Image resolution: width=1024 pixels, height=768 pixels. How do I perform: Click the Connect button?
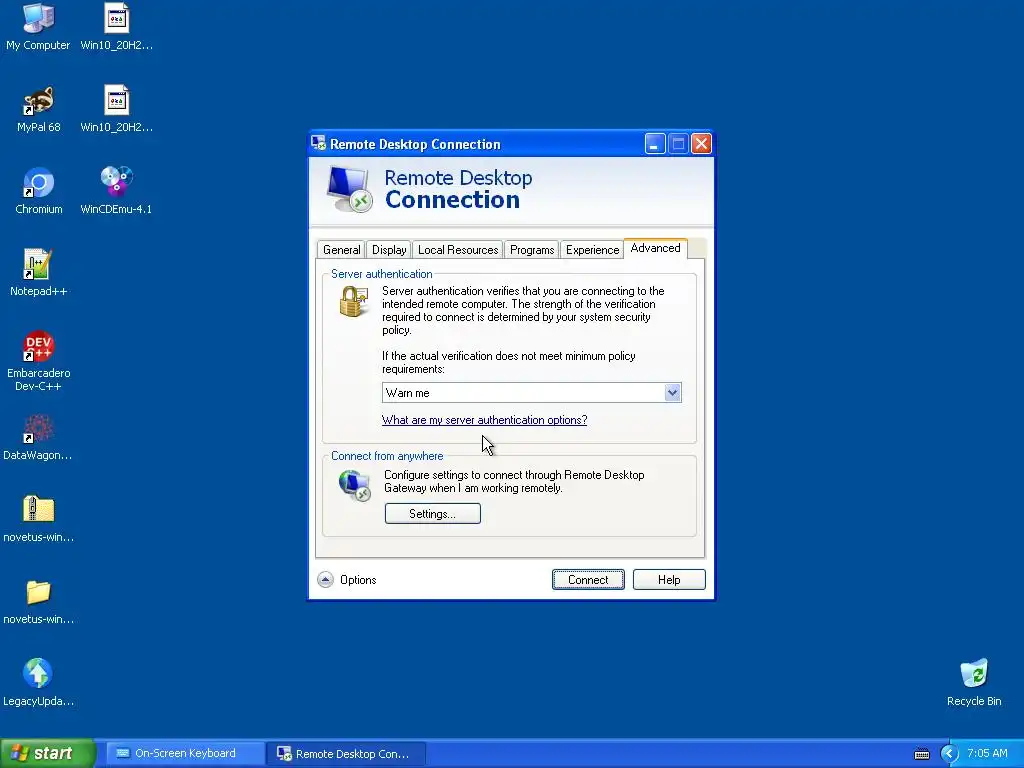[588, 580]
